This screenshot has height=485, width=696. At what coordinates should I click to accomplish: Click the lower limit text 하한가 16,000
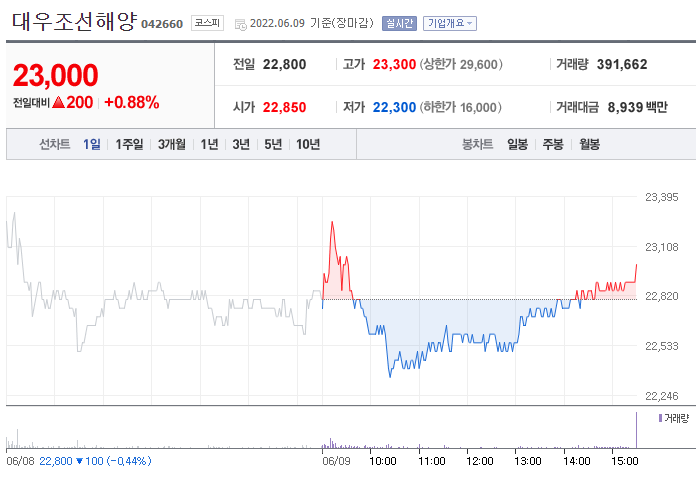461,107
